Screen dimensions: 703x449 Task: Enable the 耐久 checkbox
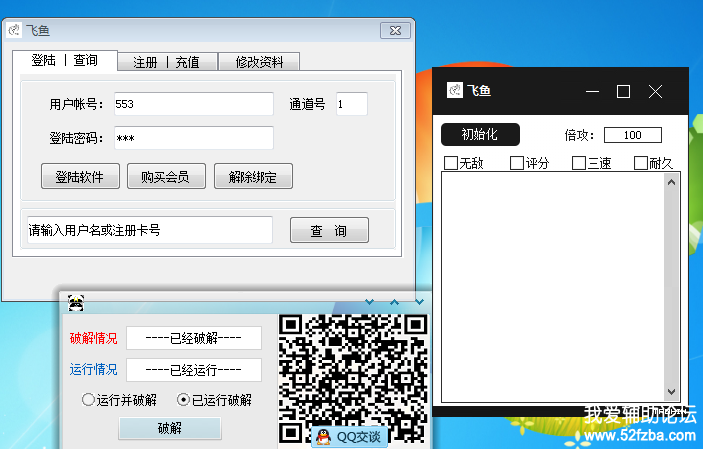click(641, 163)
